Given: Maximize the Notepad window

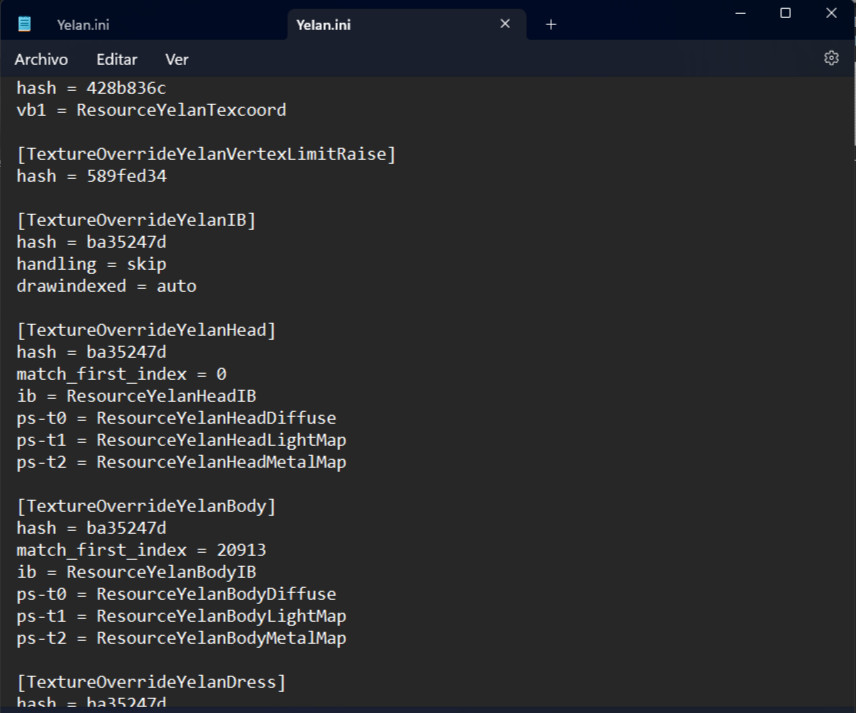Looking at the screenshot, I should [786, 13].
